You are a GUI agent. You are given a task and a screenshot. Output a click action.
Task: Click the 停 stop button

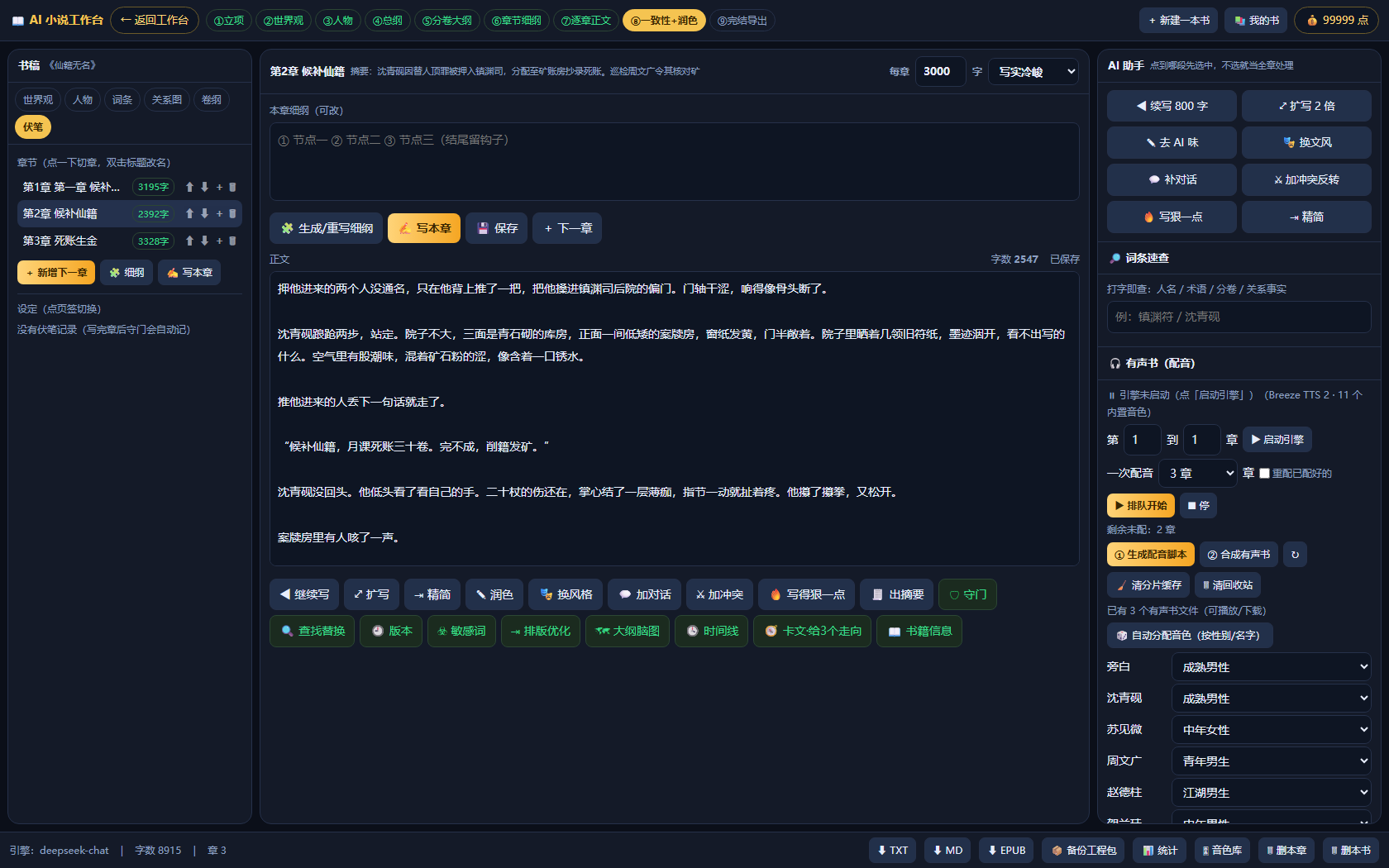click(1198, 505)
